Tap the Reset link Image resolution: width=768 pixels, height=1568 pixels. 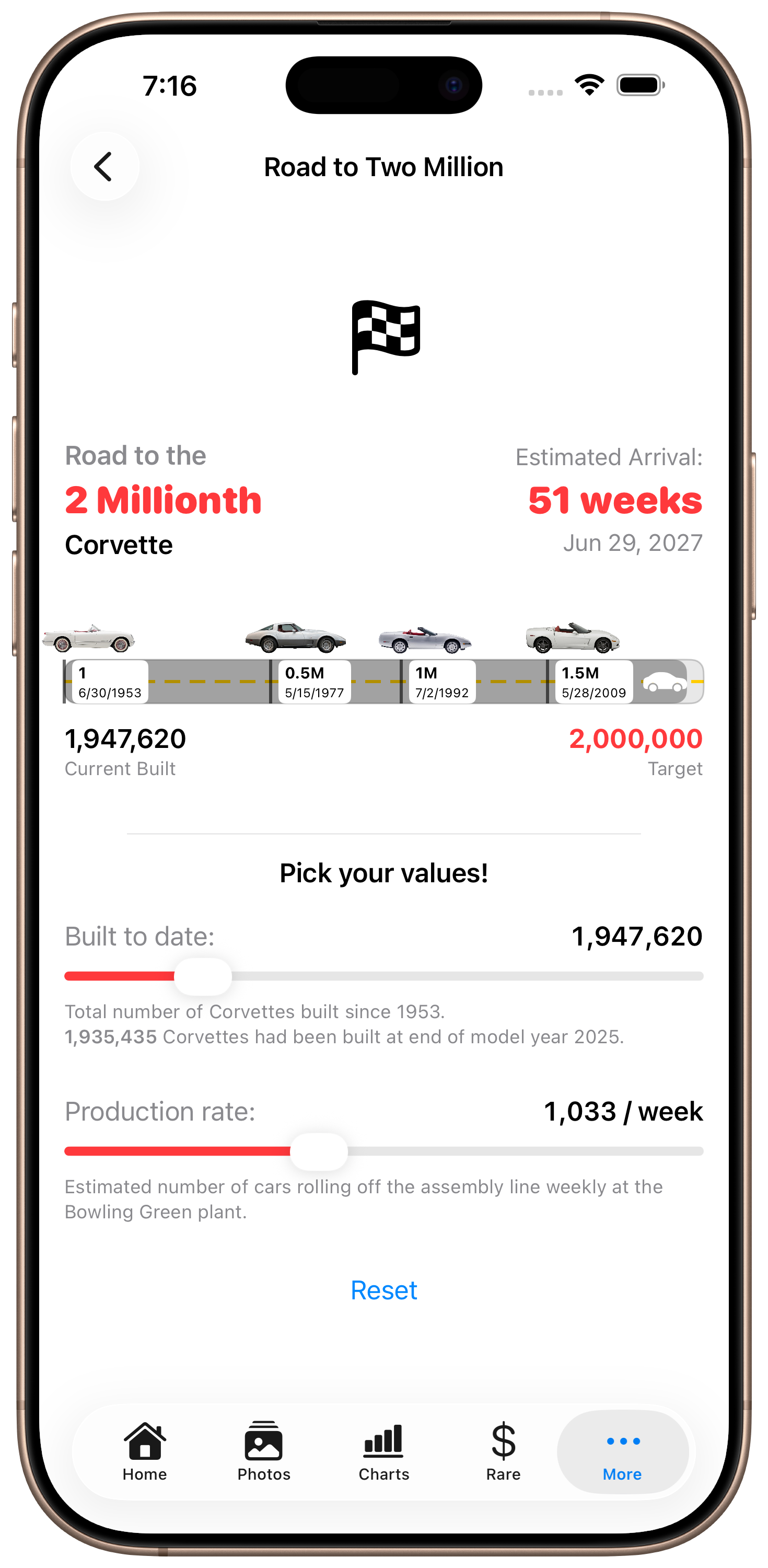[384, 1290]
